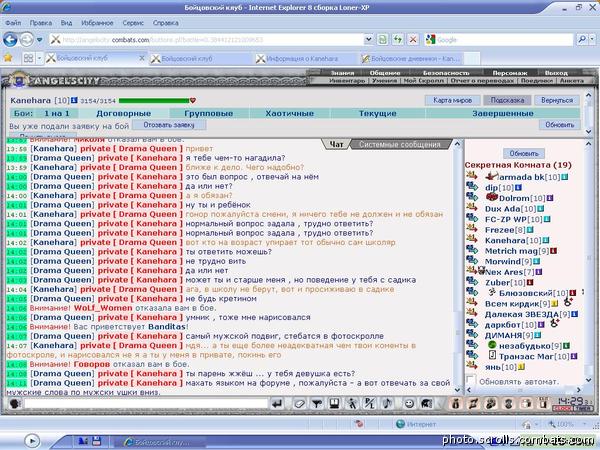The width and height of the screenshot is (600, 450).
Task: Click the Анкета link in top menu
Action: coord(572,80)
